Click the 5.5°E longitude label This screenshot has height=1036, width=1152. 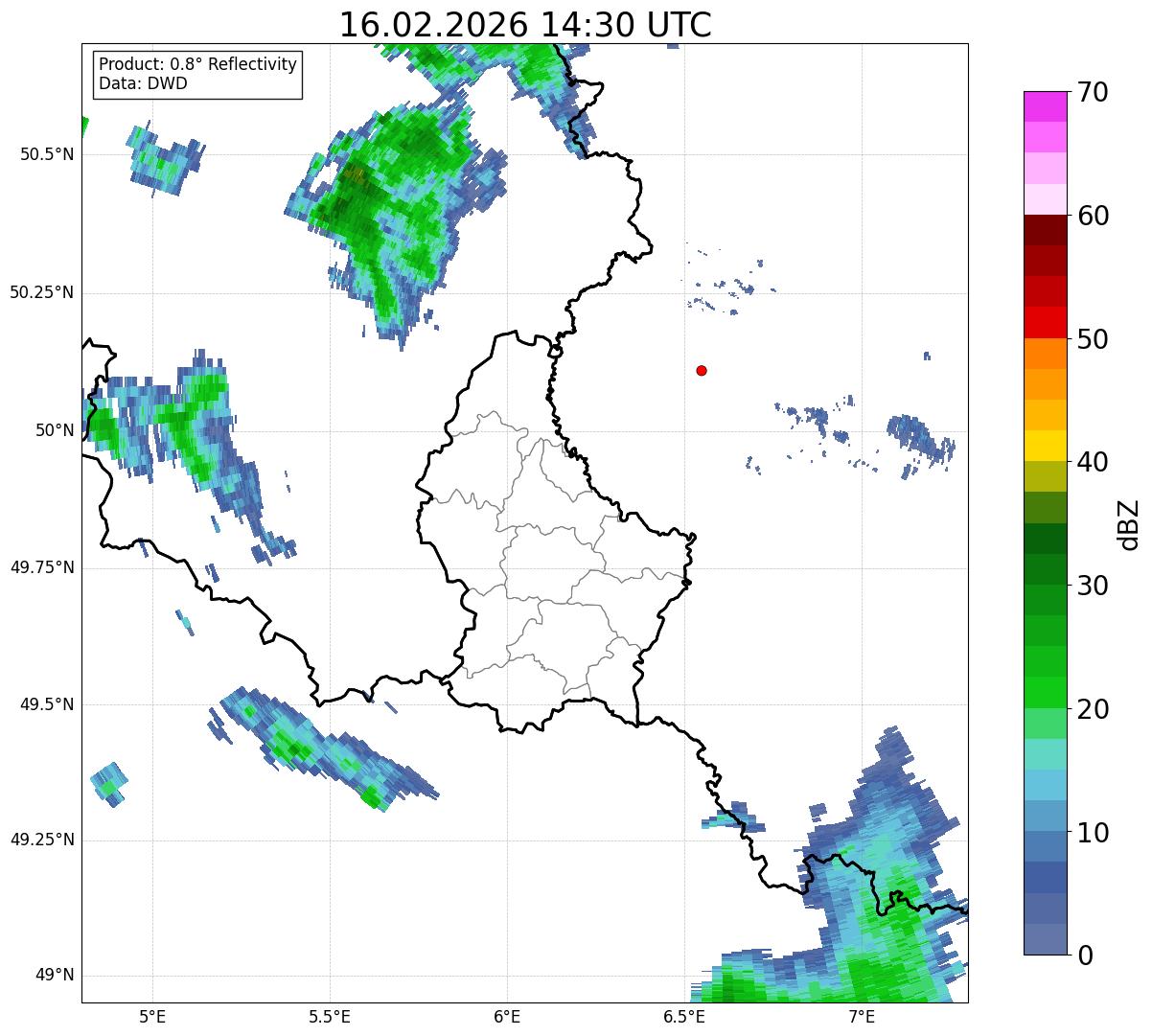click(x=330, y=1016)
